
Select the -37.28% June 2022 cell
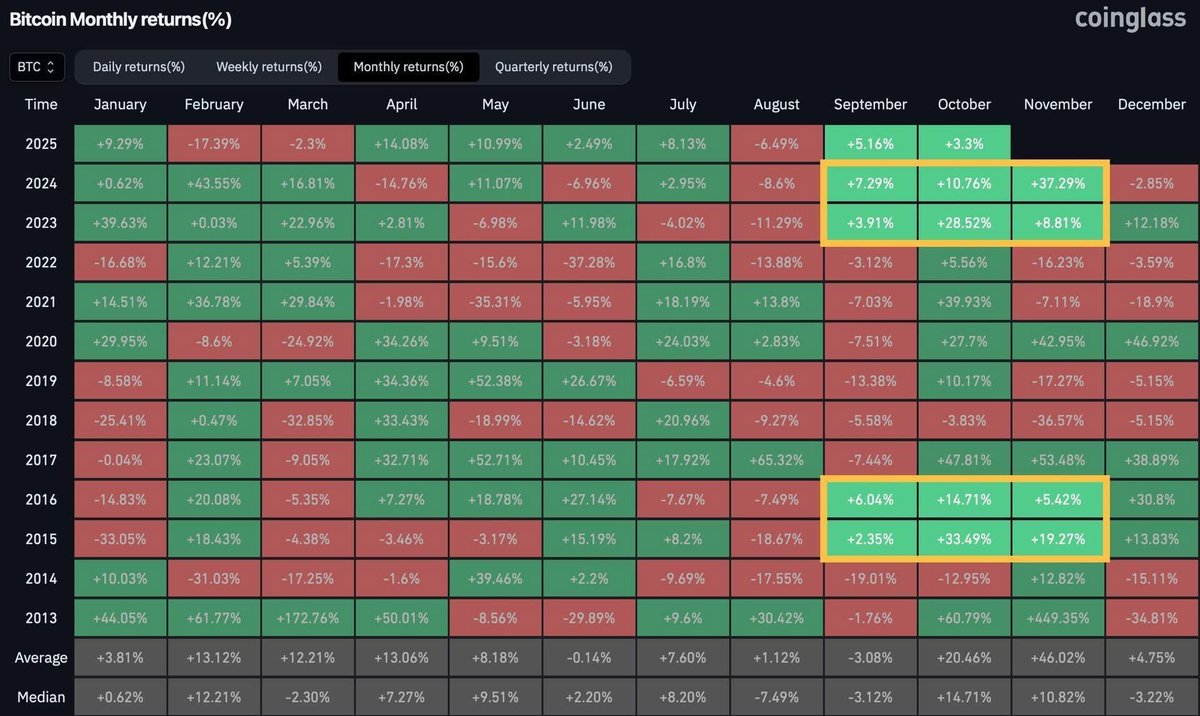[589, 262]
